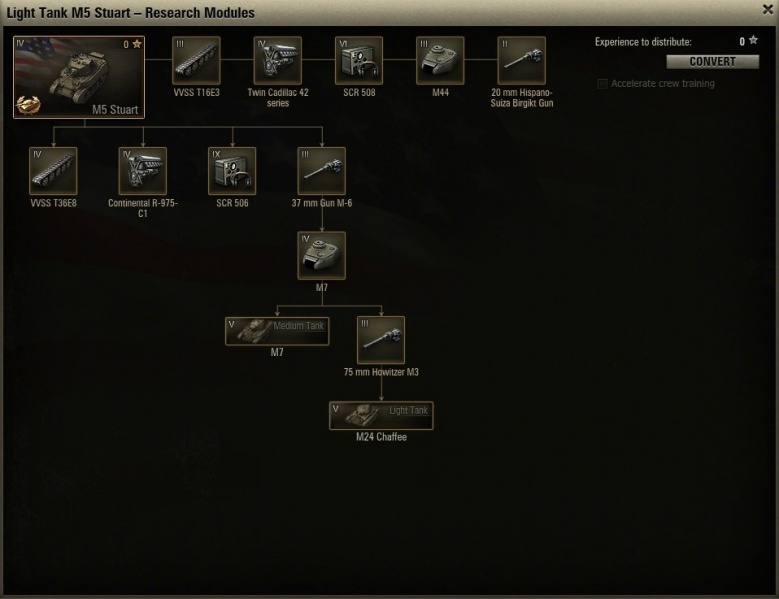The image size is (779, 599).
Task: Select the Continental R-975-C1 engine icon
Action: coord(143,171)
